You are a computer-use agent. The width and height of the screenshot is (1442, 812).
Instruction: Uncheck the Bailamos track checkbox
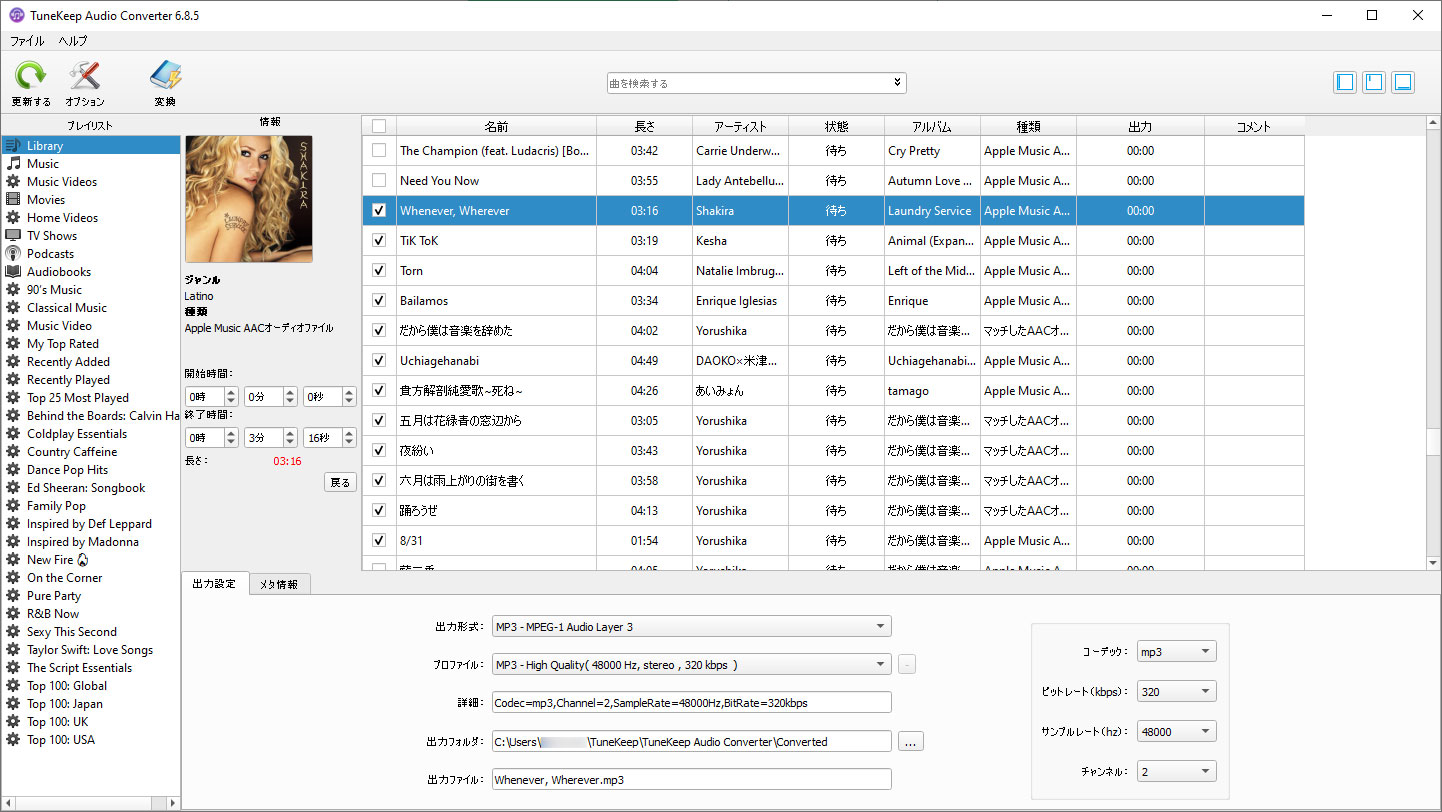[378, 301]
